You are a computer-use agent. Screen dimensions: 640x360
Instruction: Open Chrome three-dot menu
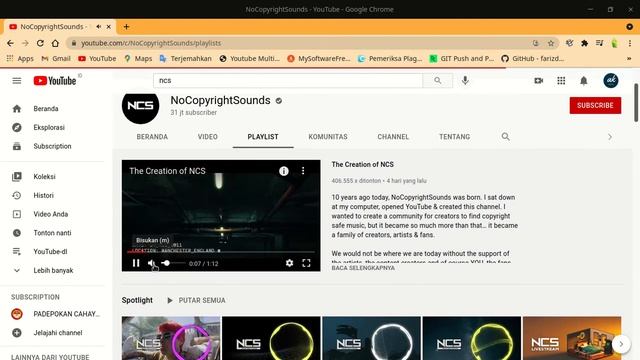coord(630,43)
